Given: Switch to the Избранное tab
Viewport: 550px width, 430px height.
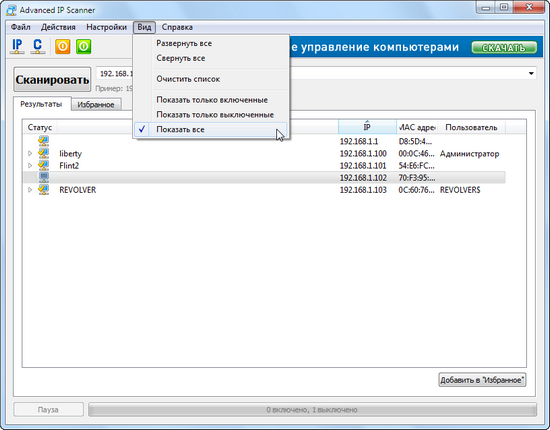Looking at the screenshot, I should [x=96, y=105].
